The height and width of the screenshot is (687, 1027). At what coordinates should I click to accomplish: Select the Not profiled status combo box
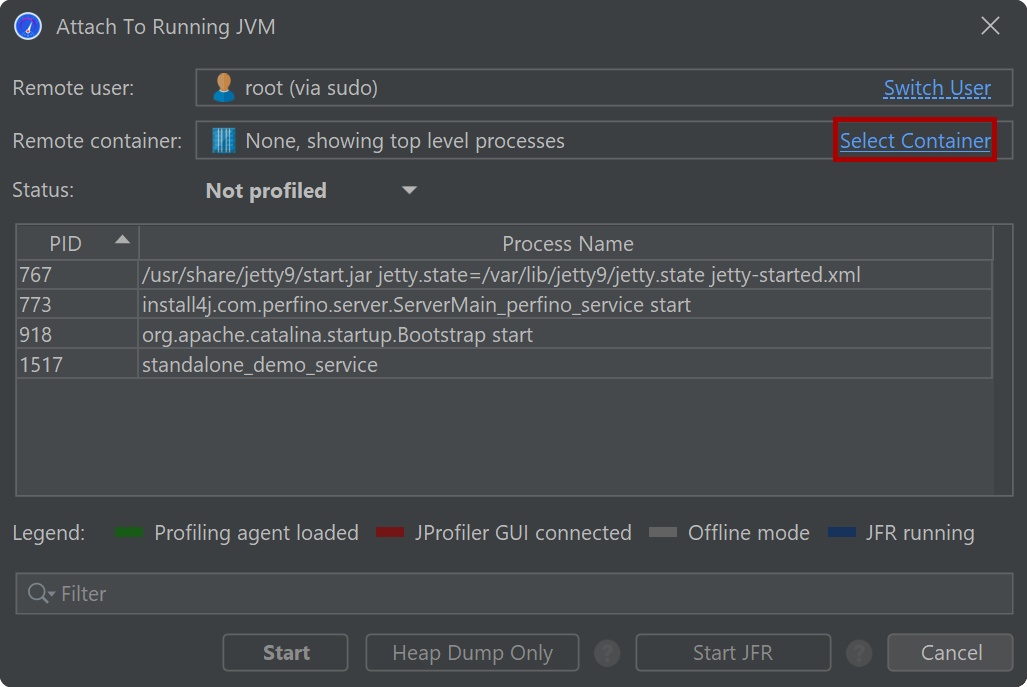(x=310, y=191)
